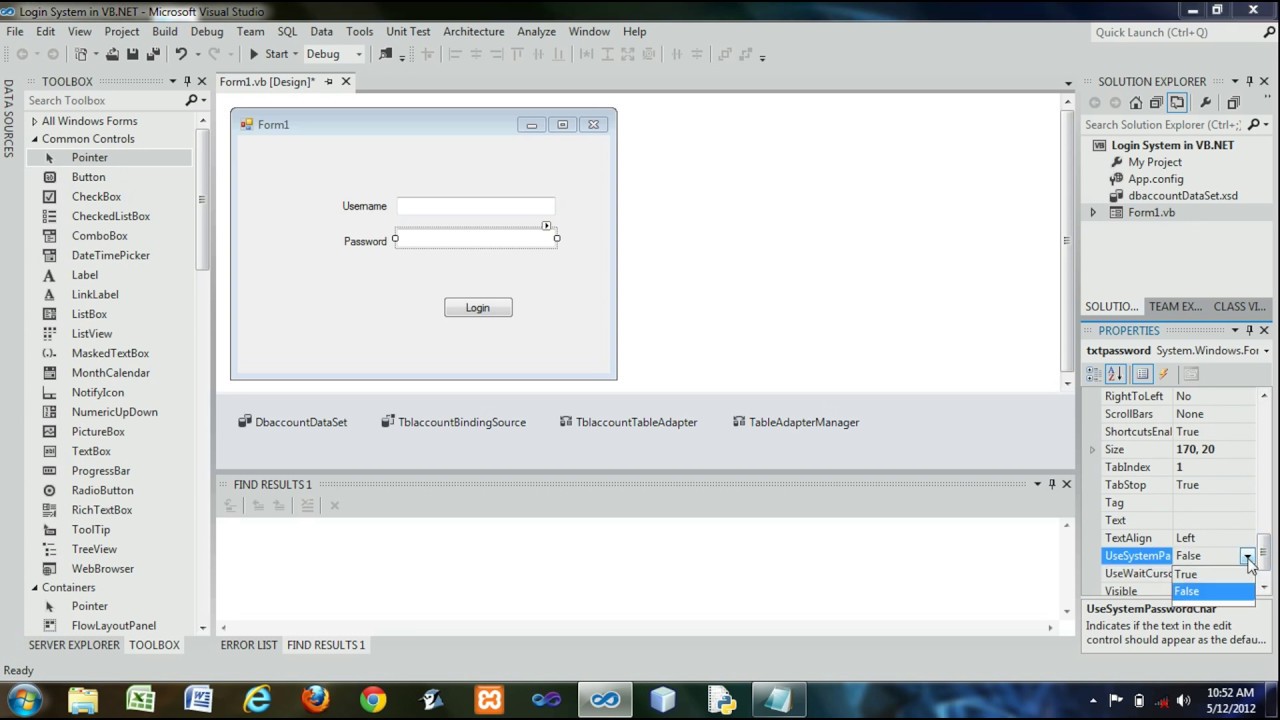Screen dimensions: 1280x720
Task: Open Properties wrench icon in Solution Explorer
Action: 1206,102
